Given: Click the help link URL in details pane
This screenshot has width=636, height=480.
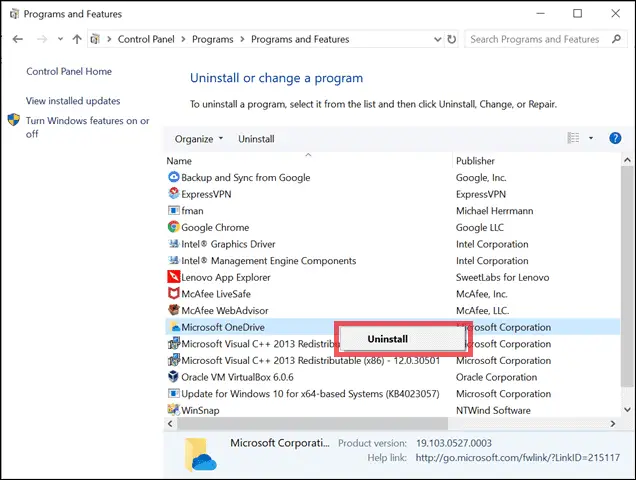Looking at the screenshot, I should pos(518,458).
